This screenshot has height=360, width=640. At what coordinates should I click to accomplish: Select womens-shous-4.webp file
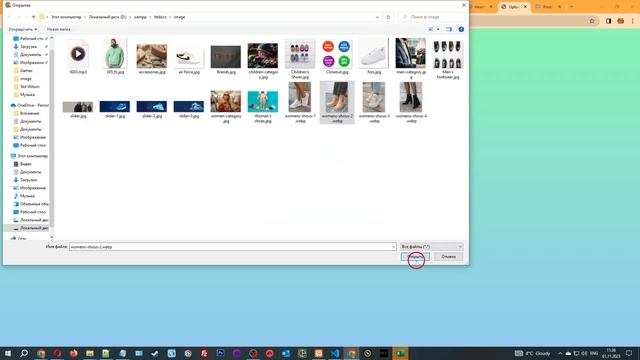tap(411, 102)
